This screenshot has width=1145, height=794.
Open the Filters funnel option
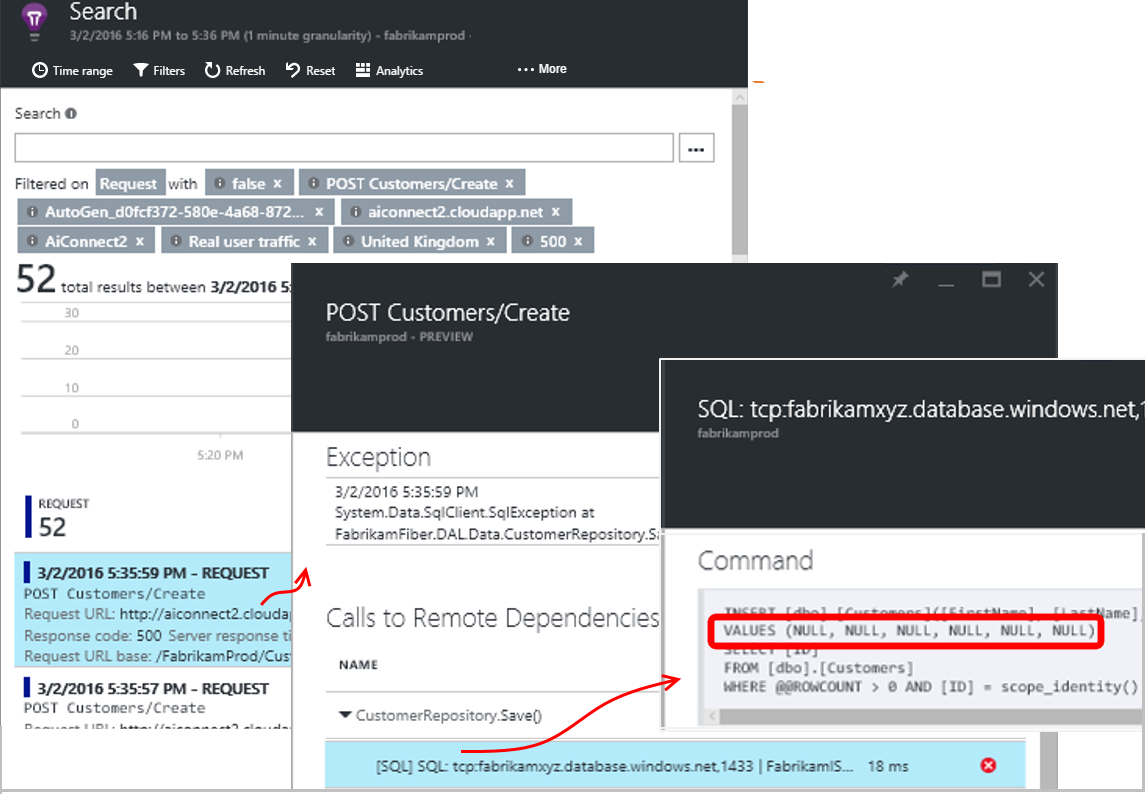pyautogui.click(x=158, y=70)
